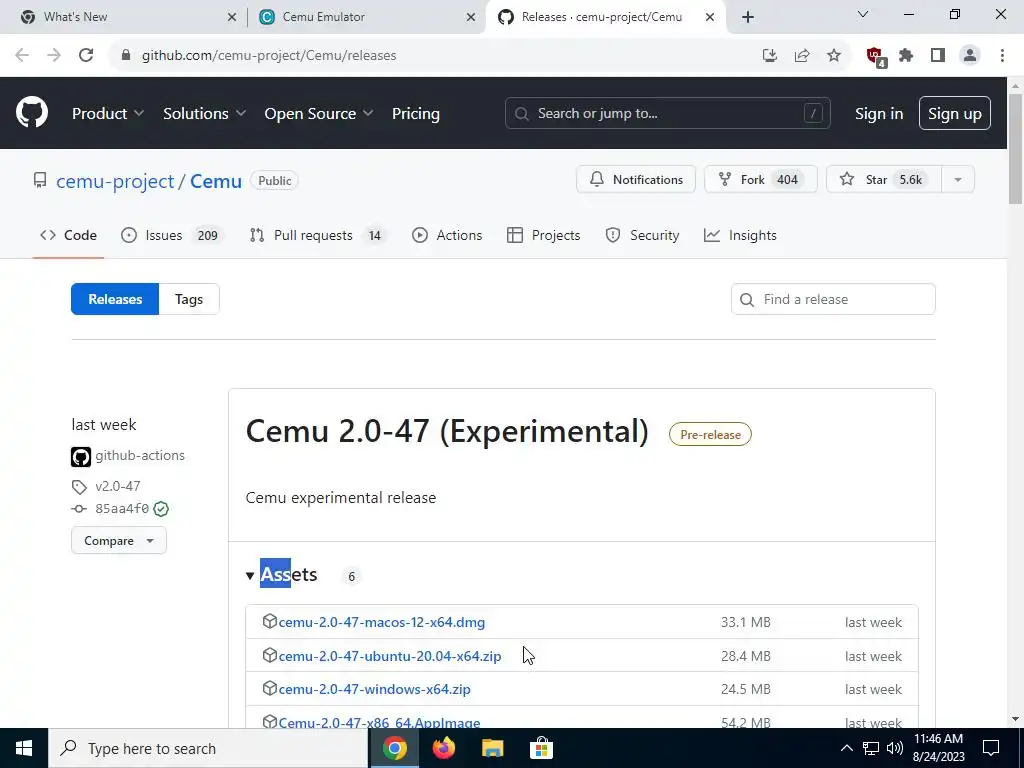The image size is (1024, 768).
Task: Open the Chrome profile avatar
Action: coord(970,56)
